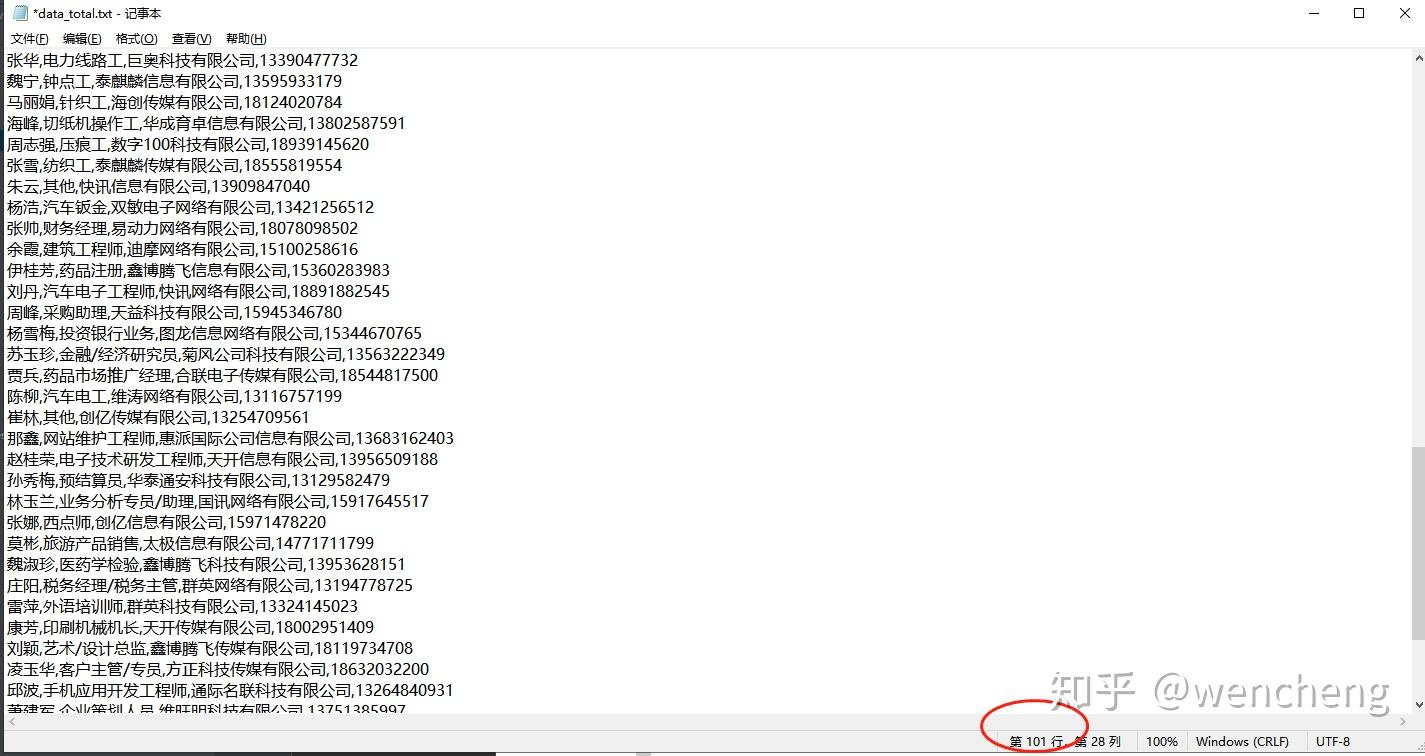Click the line starting with 那鑫,网站维护工程师
Image resolution: width=1425 pixels, height=756 pixels.
coord(230,438)
